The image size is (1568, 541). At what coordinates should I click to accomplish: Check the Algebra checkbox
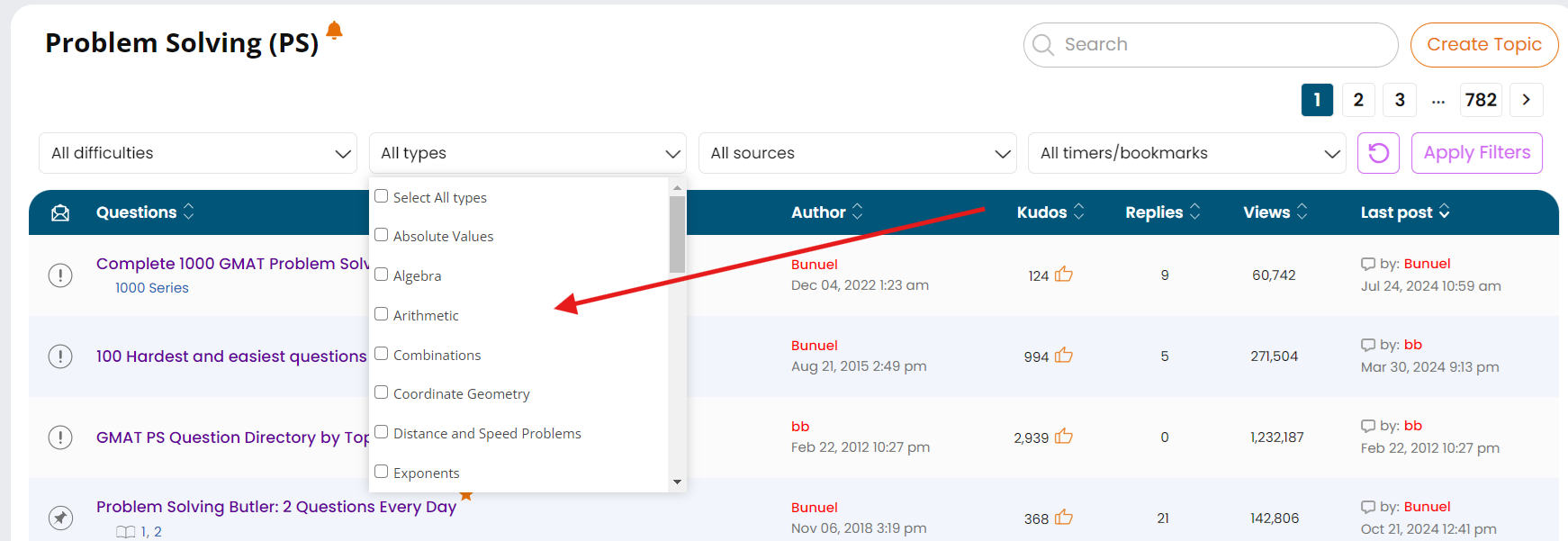(382, 275)
